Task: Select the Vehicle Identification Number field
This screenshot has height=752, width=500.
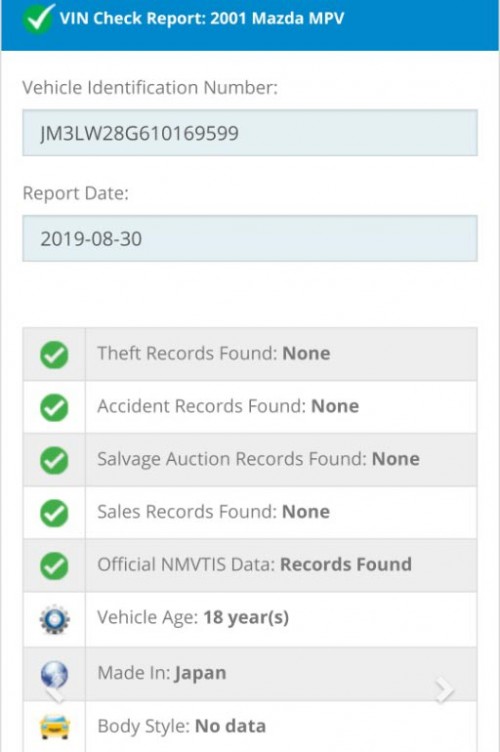Action: 250,133
